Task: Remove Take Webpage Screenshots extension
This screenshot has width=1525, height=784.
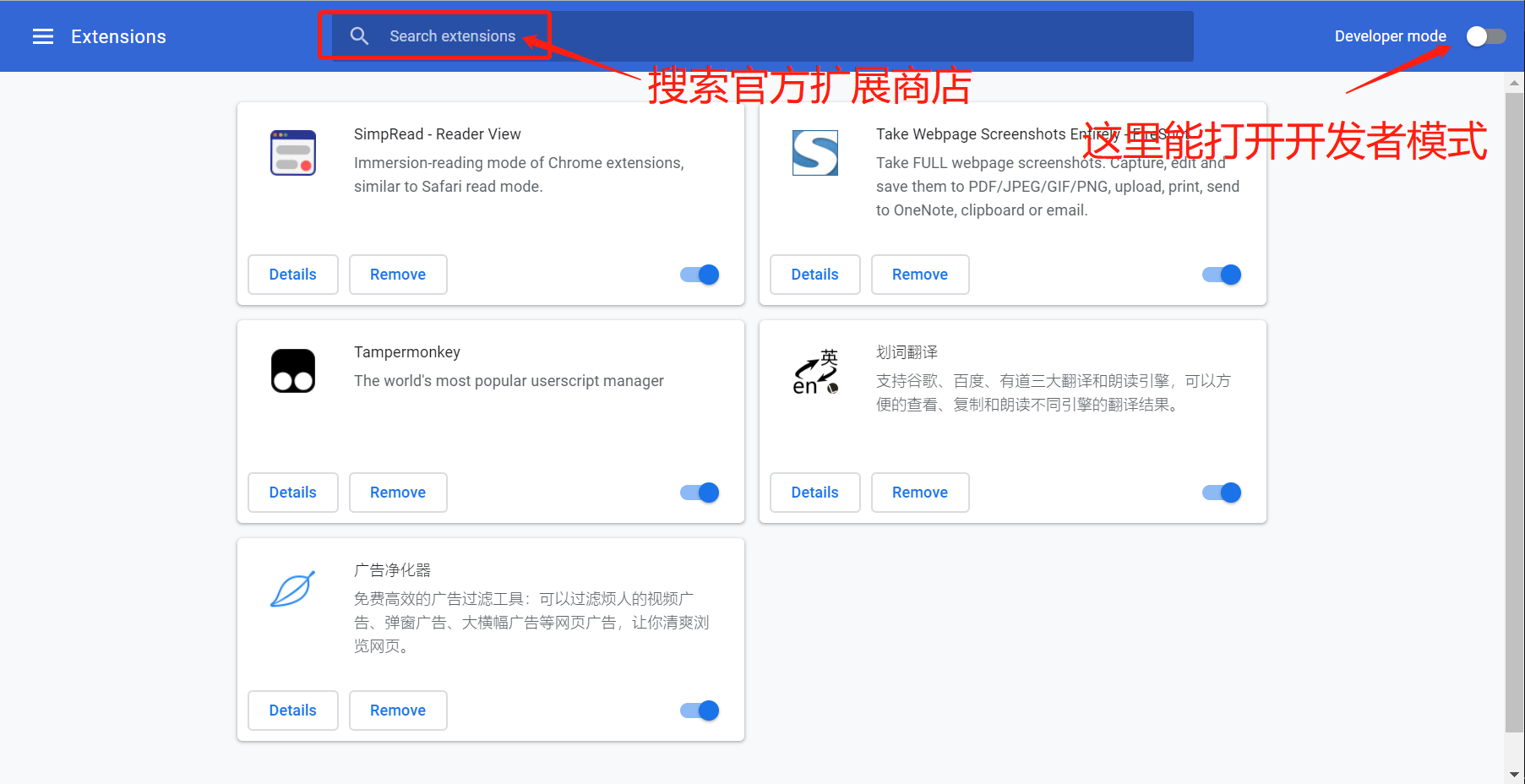Action: [x=920, y=275]
